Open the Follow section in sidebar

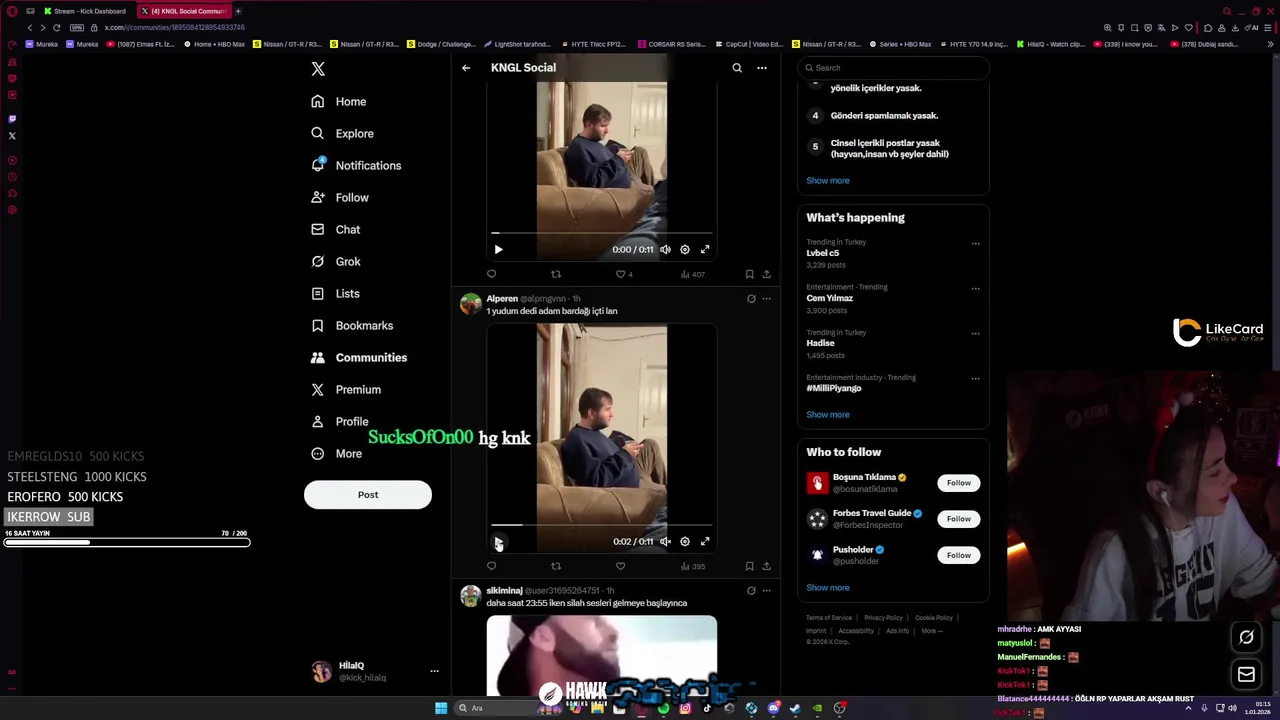[339, 197]
